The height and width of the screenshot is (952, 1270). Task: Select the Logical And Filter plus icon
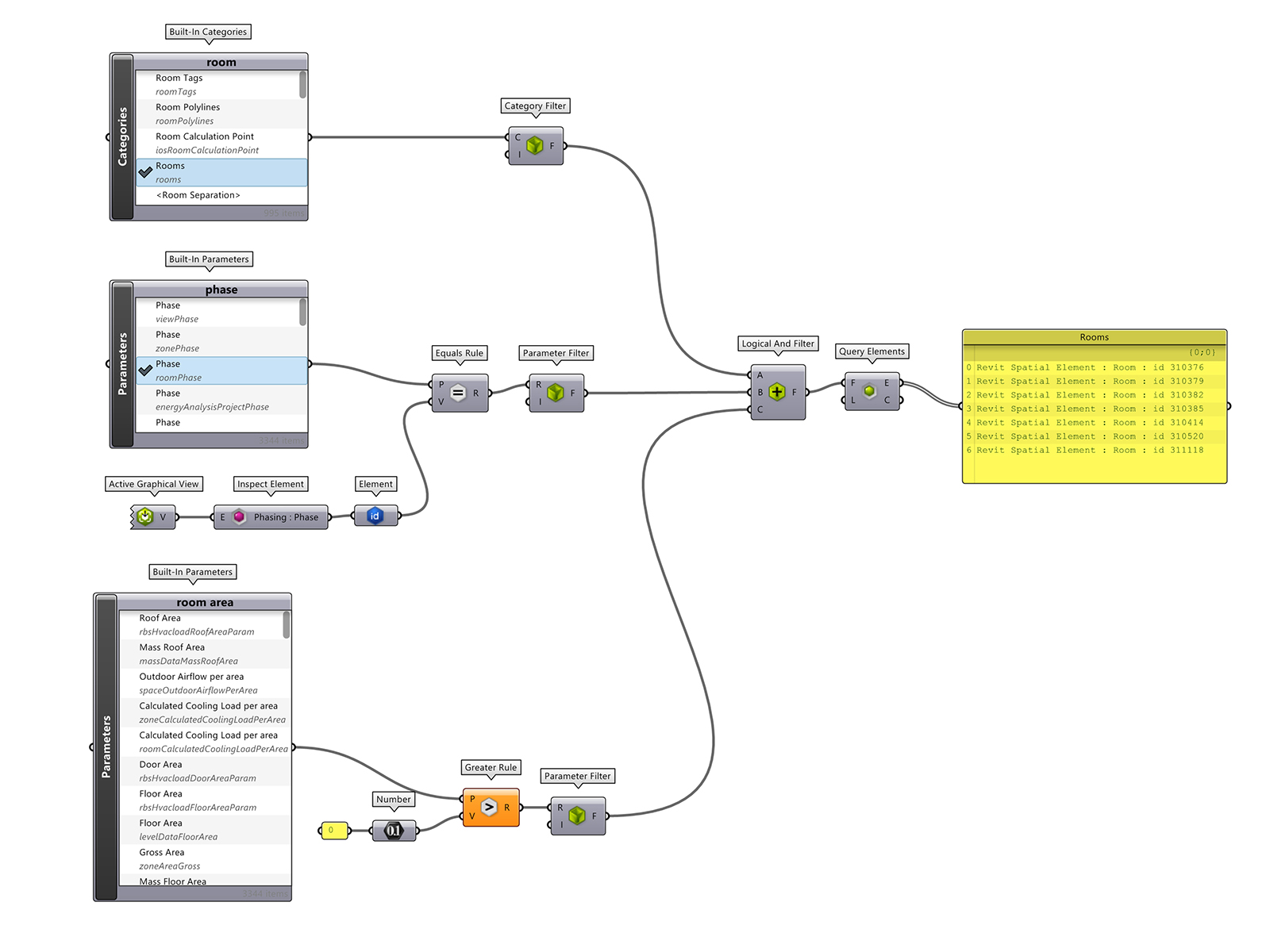click(776, 392)
